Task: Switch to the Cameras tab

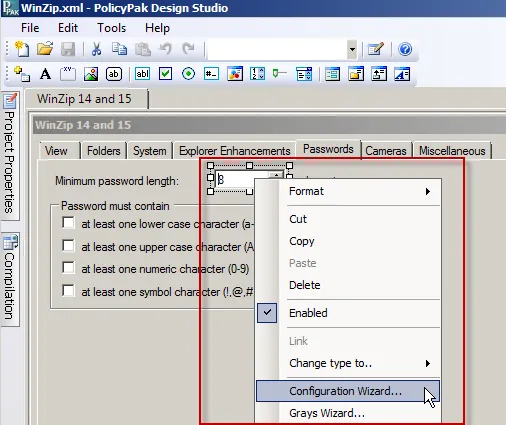Action: [x=386, y=151]
